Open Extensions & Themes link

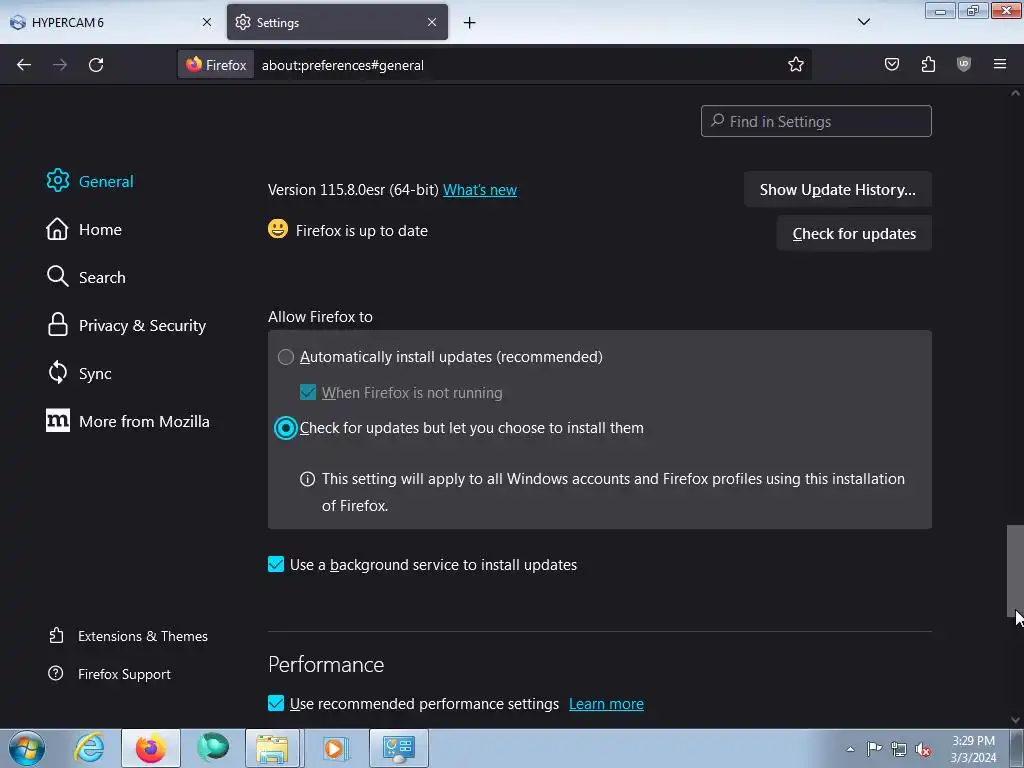coord(129,636)
